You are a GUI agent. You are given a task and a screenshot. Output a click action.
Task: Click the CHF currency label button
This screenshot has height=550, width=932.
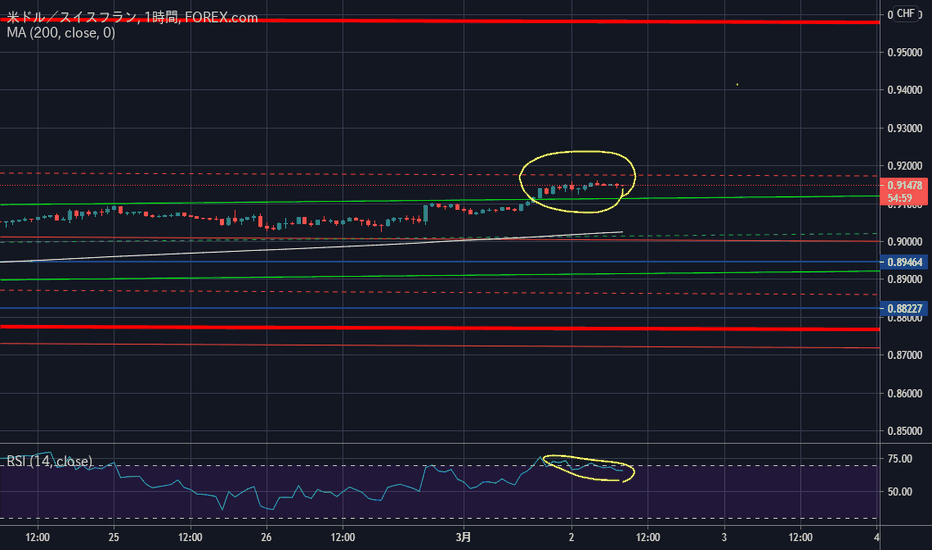[x=905, y=13]
